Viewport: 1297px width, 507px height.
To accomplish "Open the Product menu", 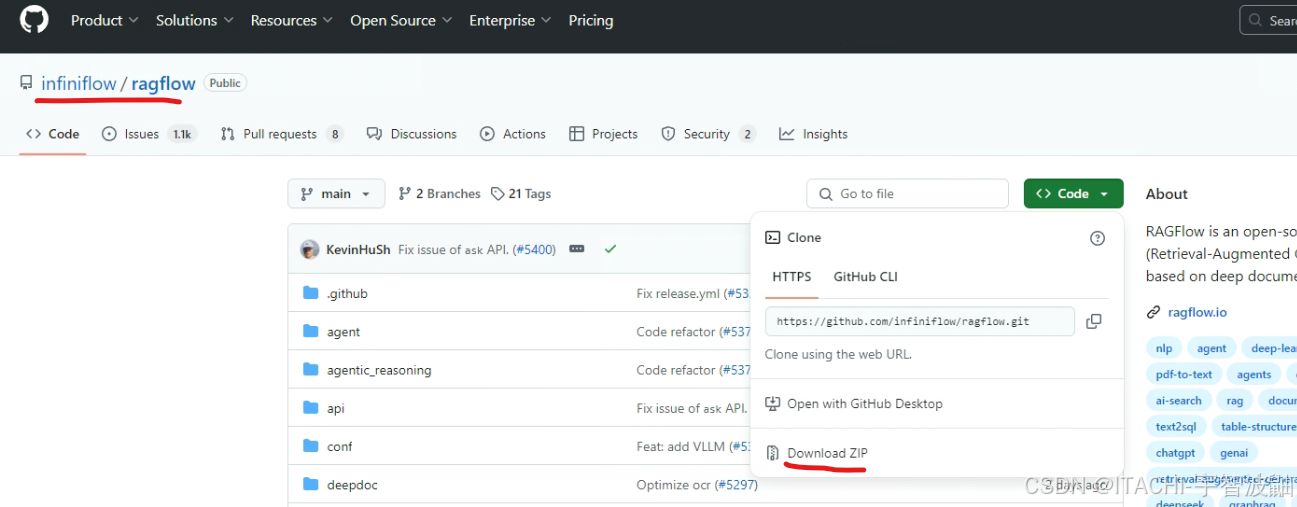I will click(x=104, y=20).
